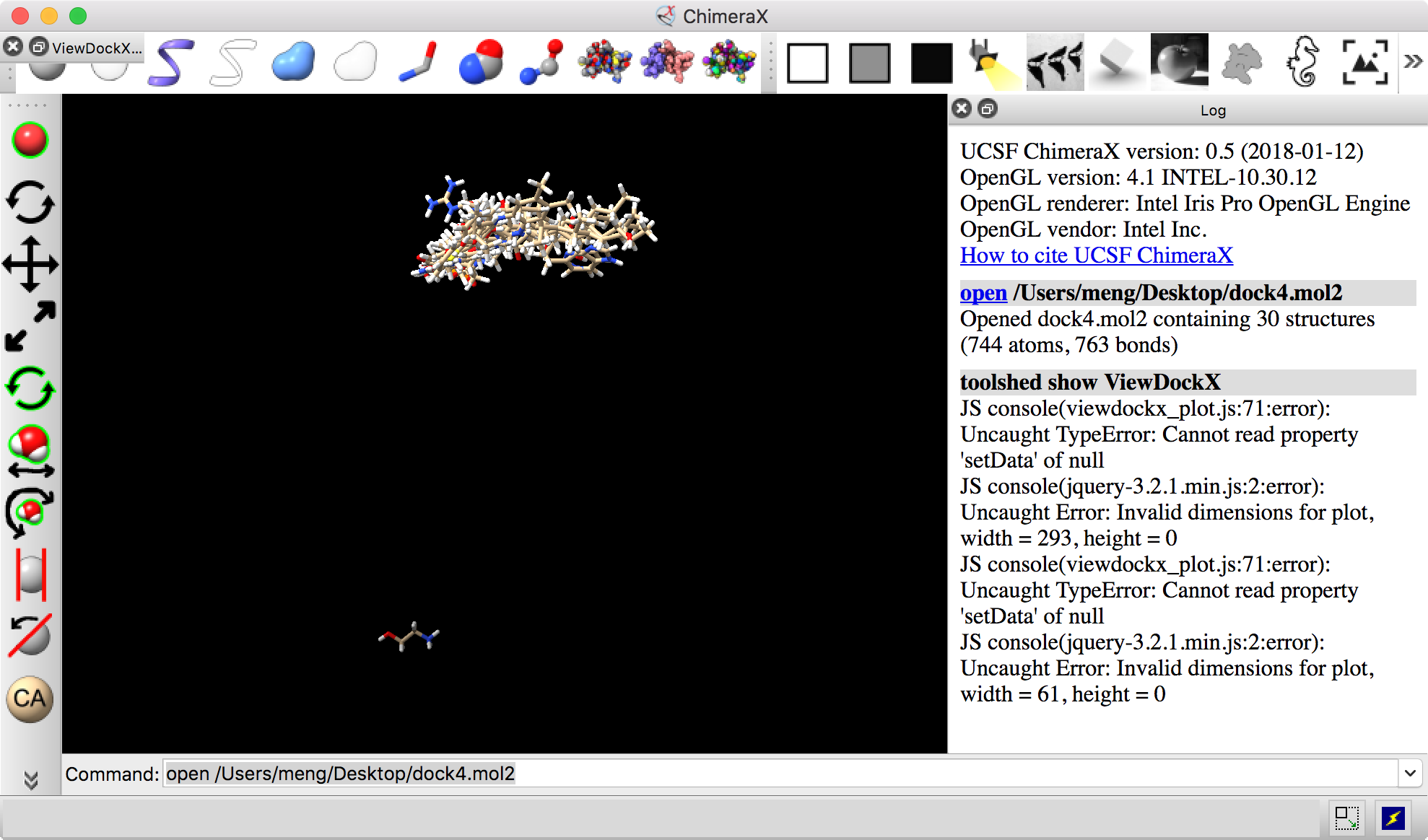Click the ribbon cartoon show icon
Screen dimensions: 1428x840
coord(171,64)
